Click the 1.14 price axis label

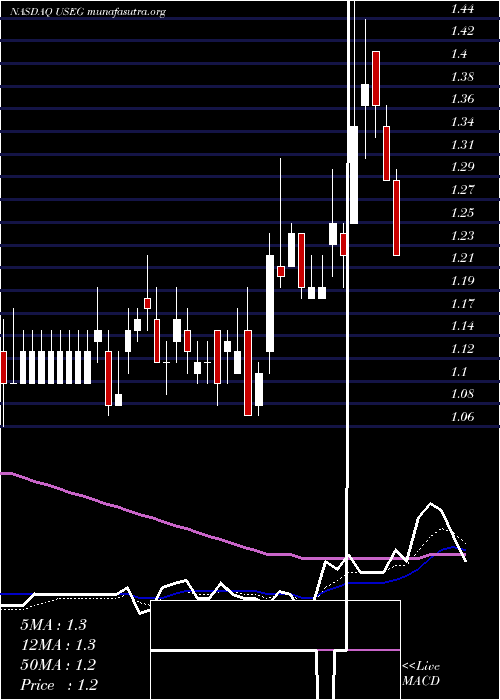462,325
